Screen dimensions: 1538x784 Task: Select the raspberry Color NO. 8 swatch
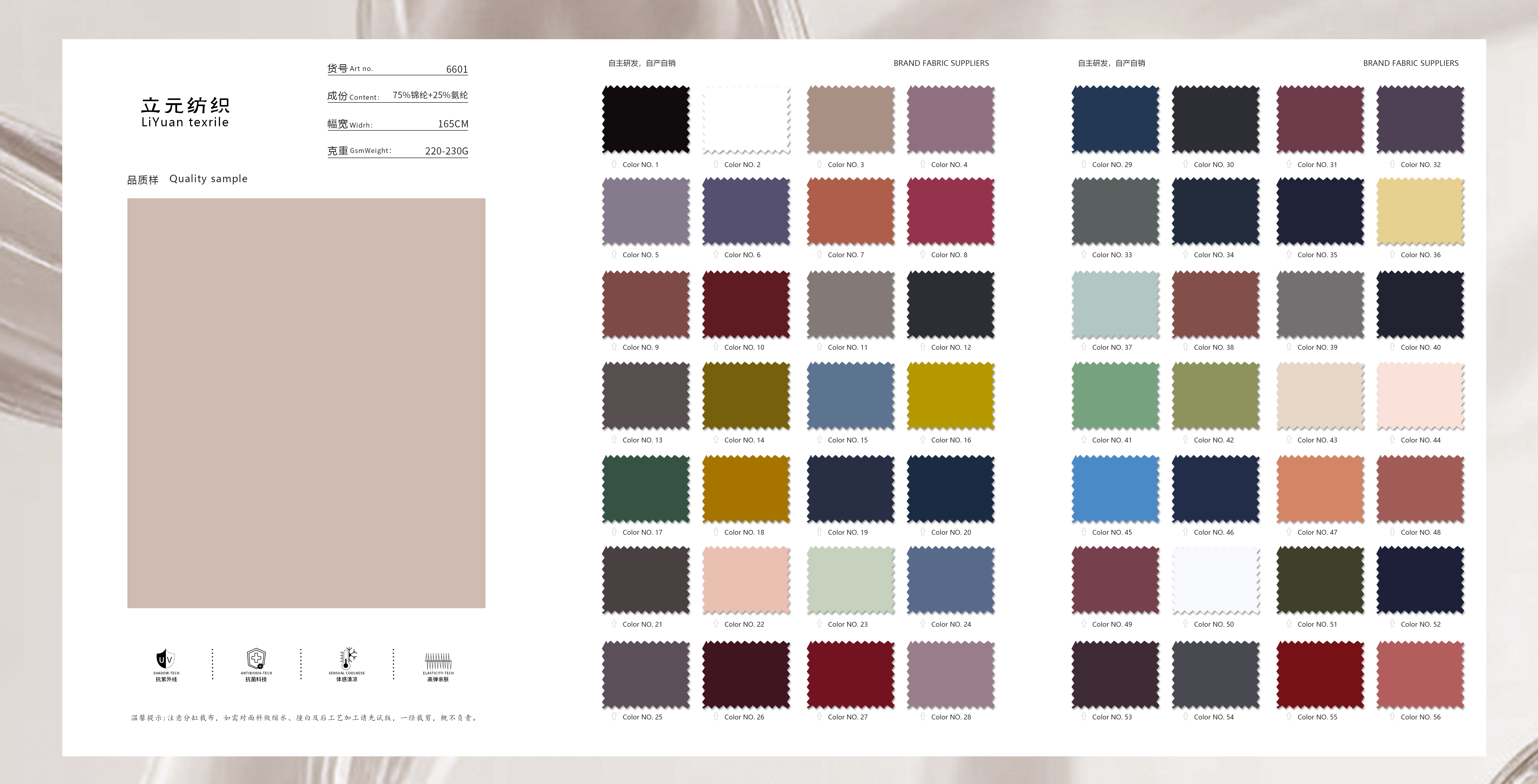click(x=950, y=211)
